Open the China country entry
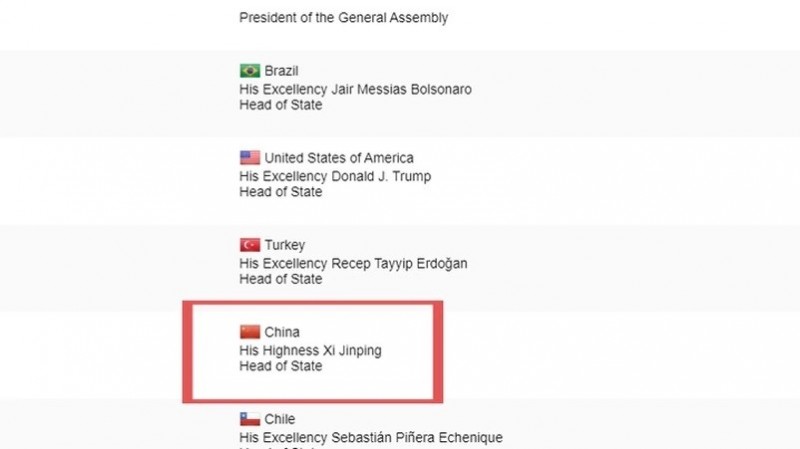800x449 pixels. pos(282,332)
